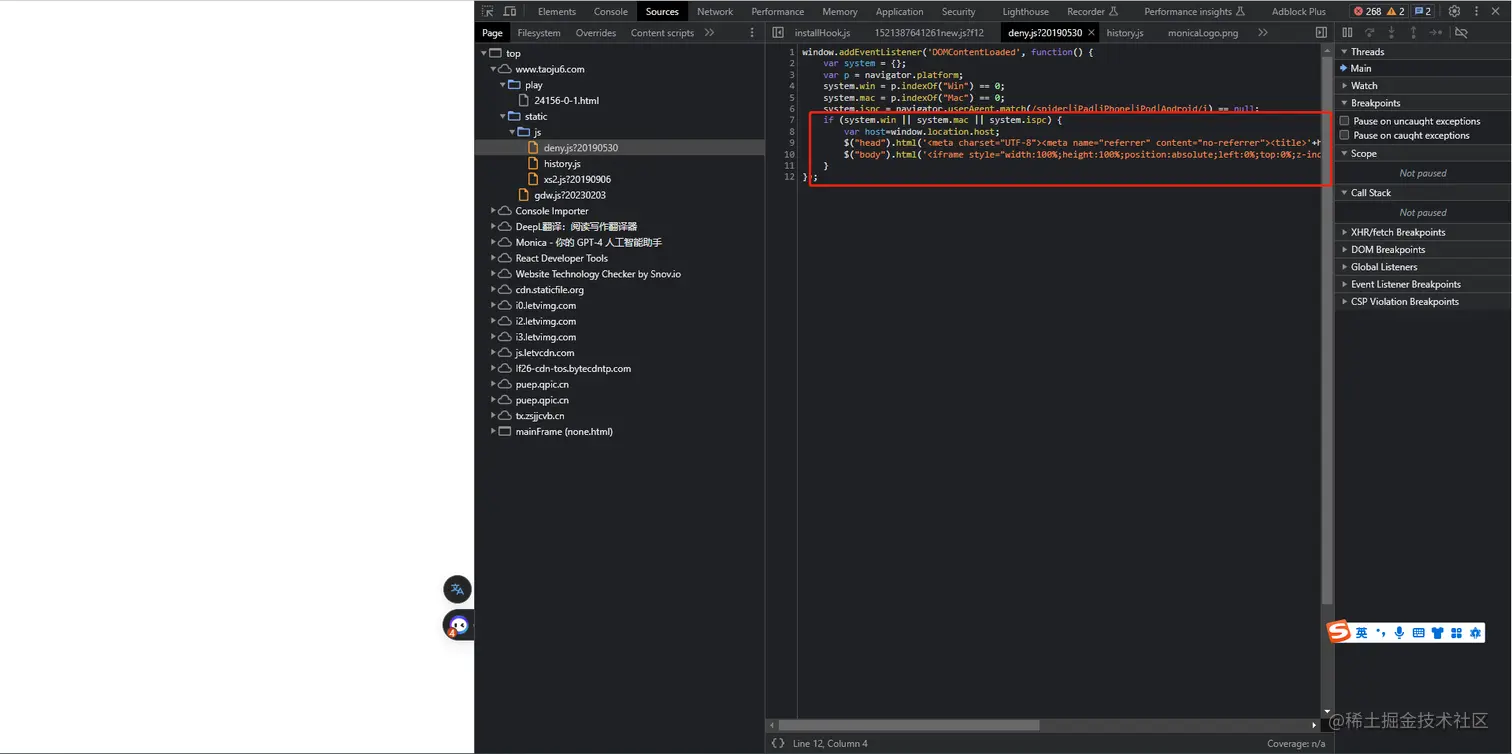Click the Sogou input method S logo

click(1339, 632)
